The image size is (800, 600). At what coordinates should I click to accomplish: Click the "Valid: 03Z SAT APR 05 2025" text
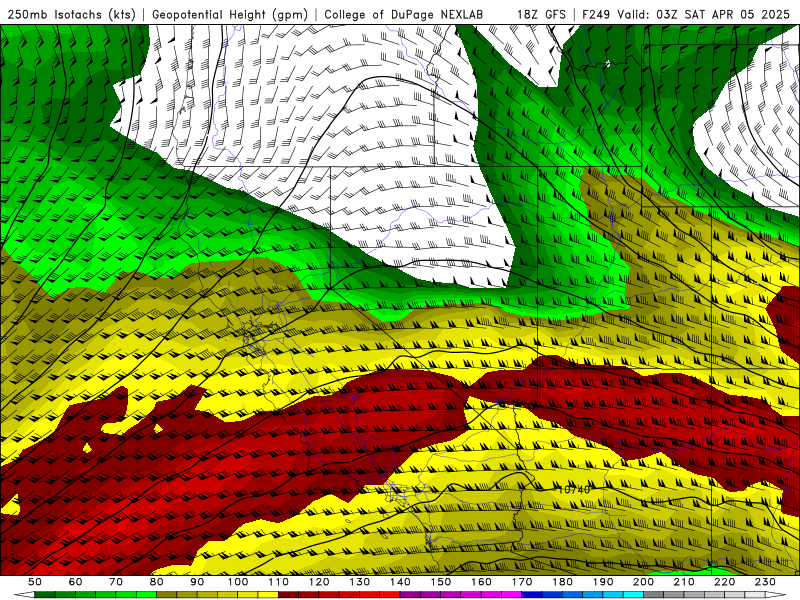click(x=703, y=14)
